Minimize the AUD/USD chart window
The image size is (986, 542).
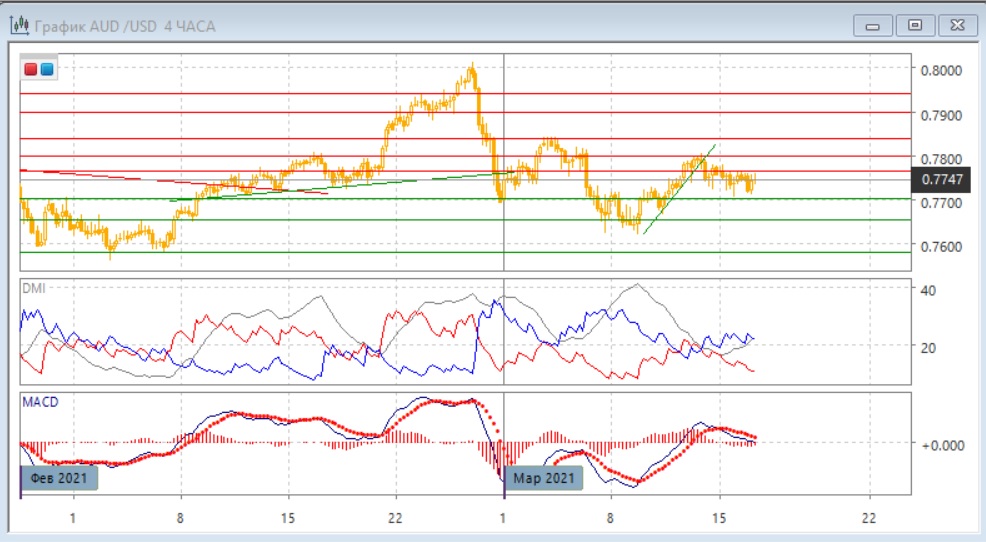873,25
